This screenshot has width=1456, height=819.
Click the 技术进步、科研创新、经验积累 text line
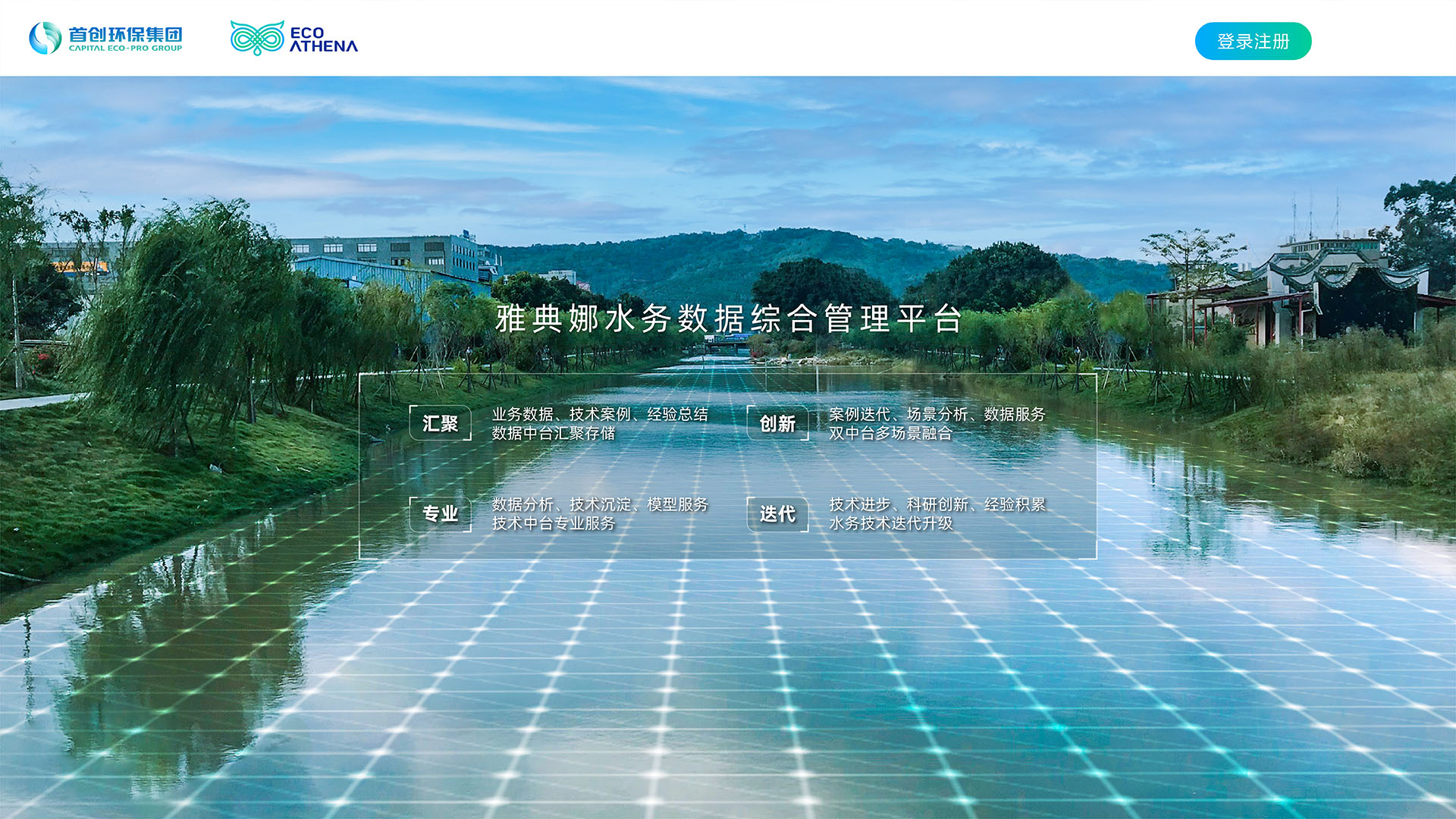[937, 504]
